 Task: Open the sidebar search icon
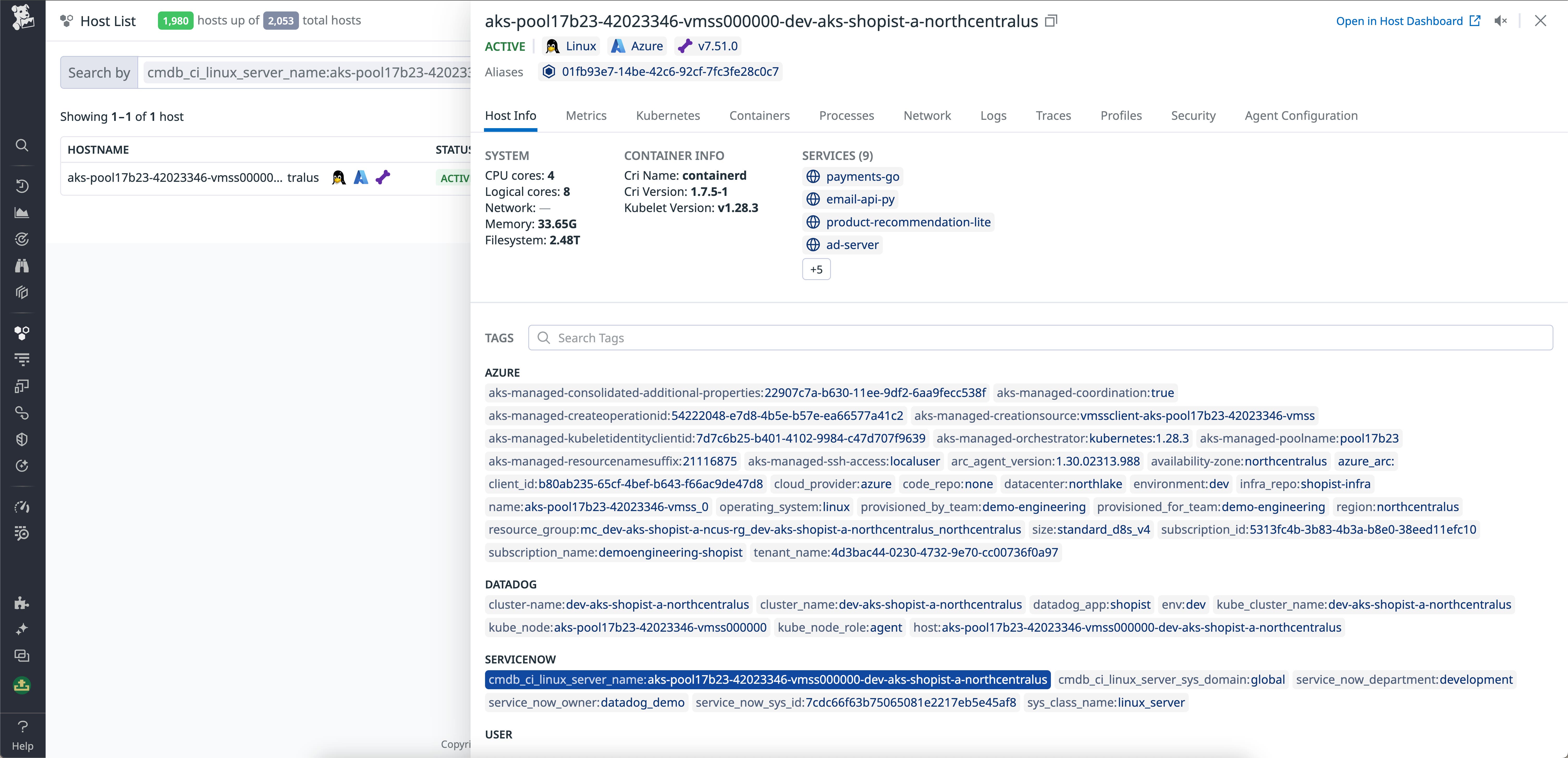(x=22, y=145)
